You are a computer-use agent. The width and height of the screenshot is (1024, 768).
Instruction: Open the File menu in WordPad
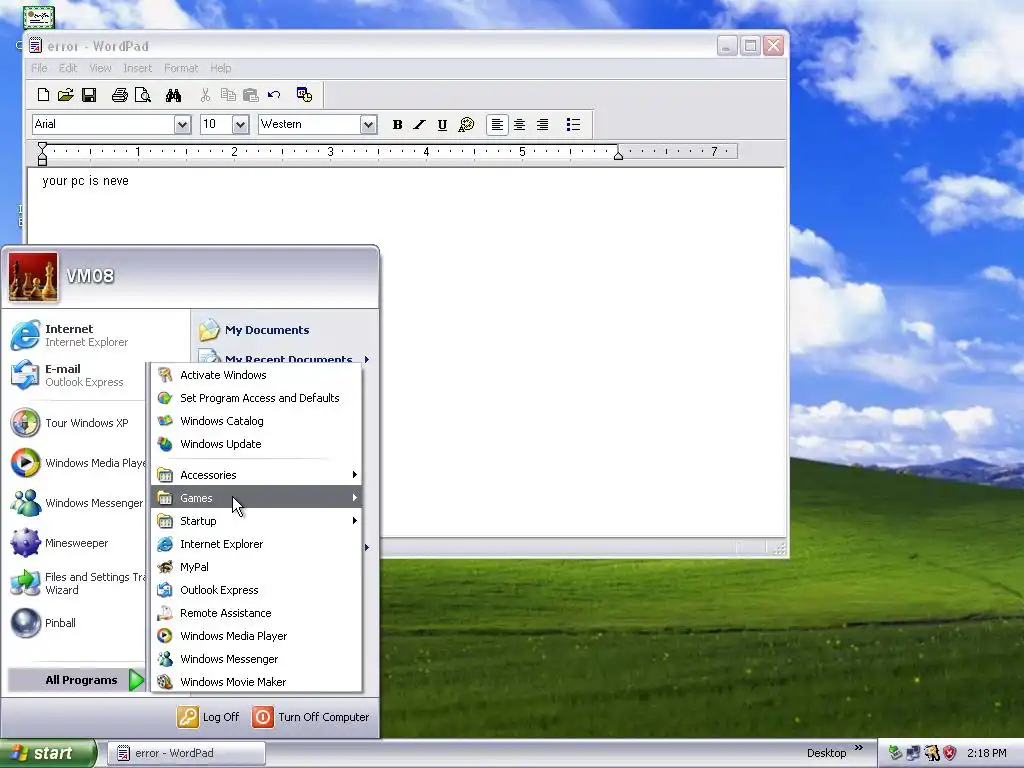click(39, 68)
